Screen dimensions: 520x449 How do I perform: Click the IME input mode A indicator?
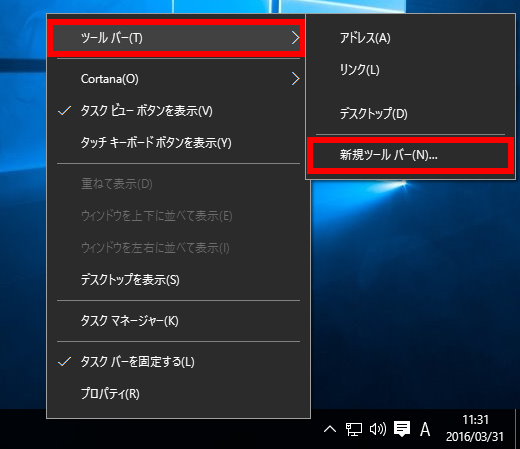pos(425,429)
